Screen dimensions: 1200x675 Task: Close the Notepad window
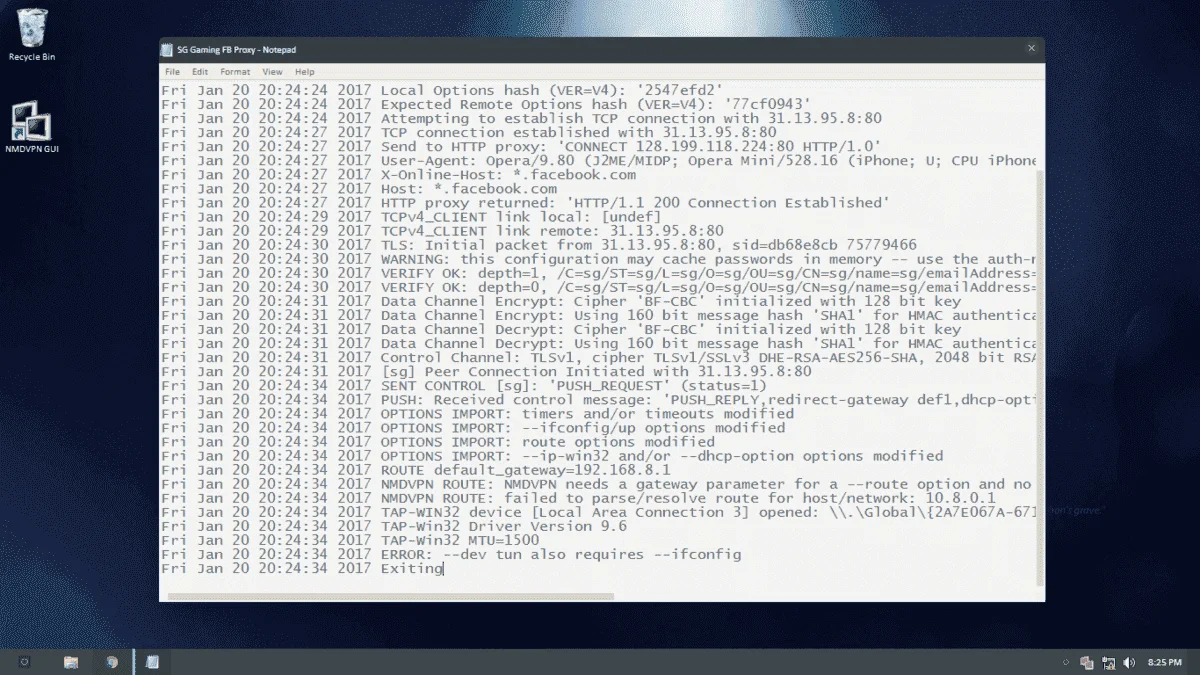[x=1032, y=48]
